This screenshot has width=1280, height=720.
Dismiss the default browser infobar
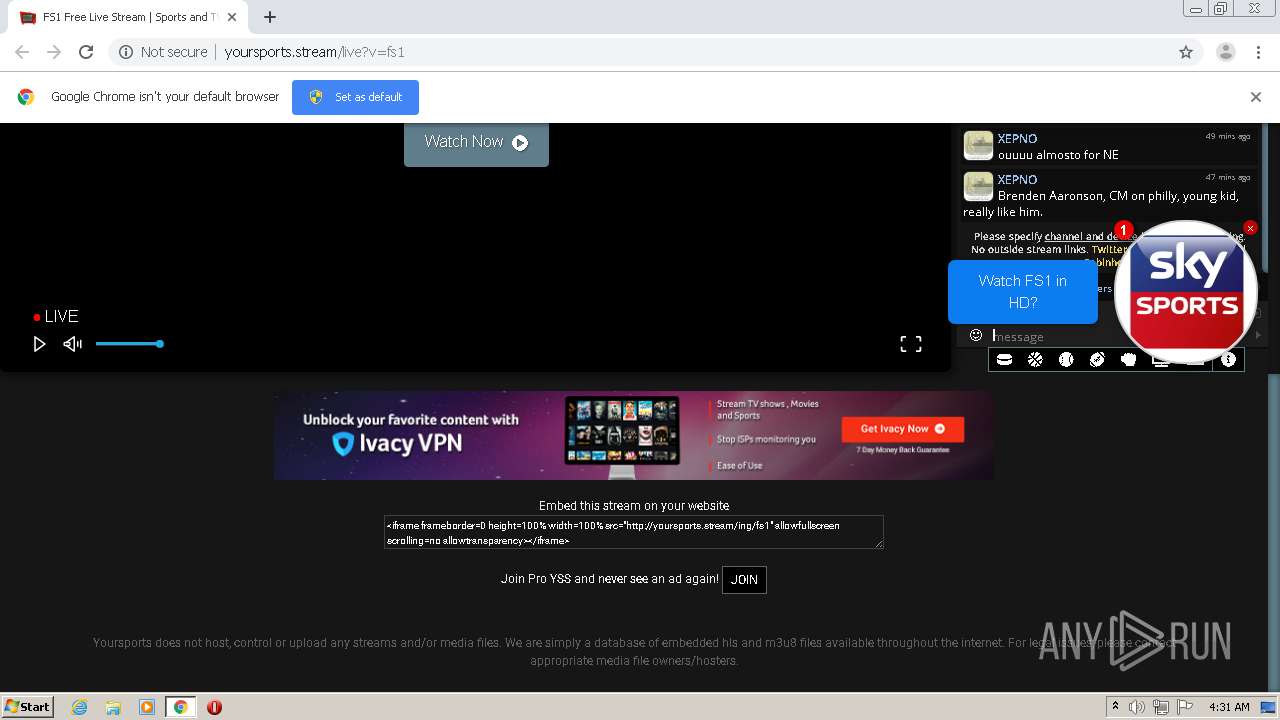coord(1255,97)
